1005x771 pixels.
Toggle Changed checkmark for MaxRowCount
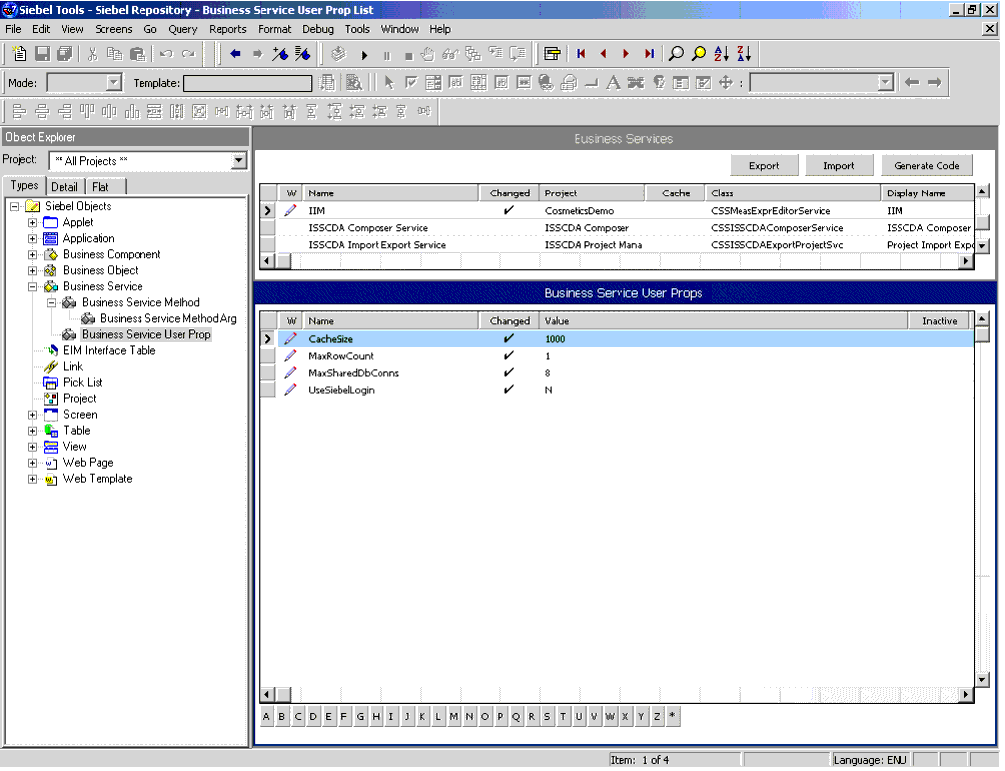[509, 356]
